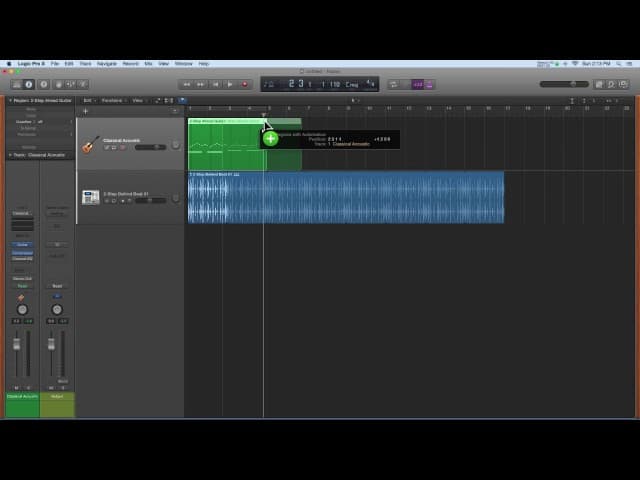Image resolution: width=640 pixels, height=480 pixels.
Task: Click the Forward transport button
Action: [x=201, y=84]
